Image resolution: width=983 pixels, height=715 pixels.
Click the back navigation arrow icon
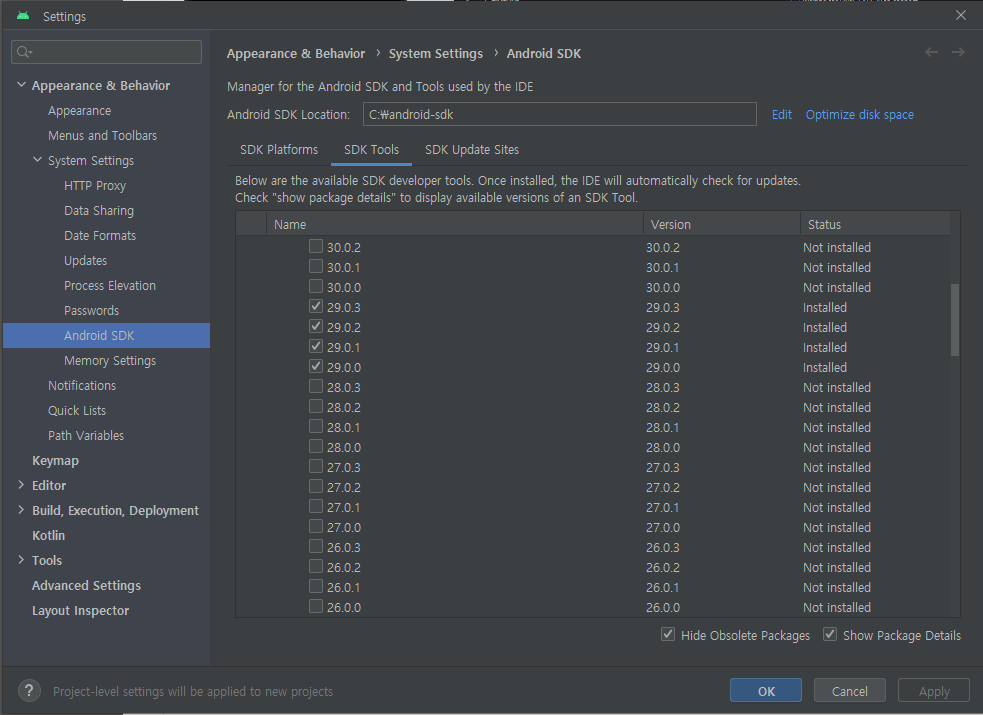coord(931,52)
